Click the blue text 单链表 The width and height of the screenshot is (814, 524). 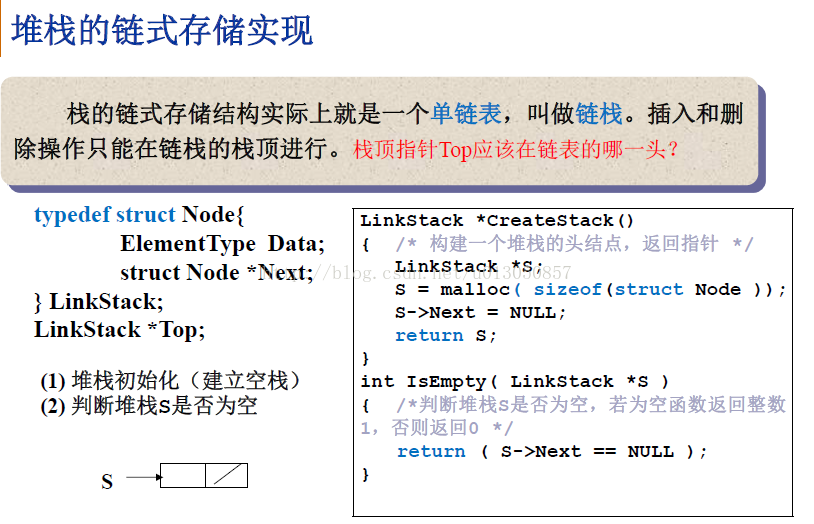[466, 113]
